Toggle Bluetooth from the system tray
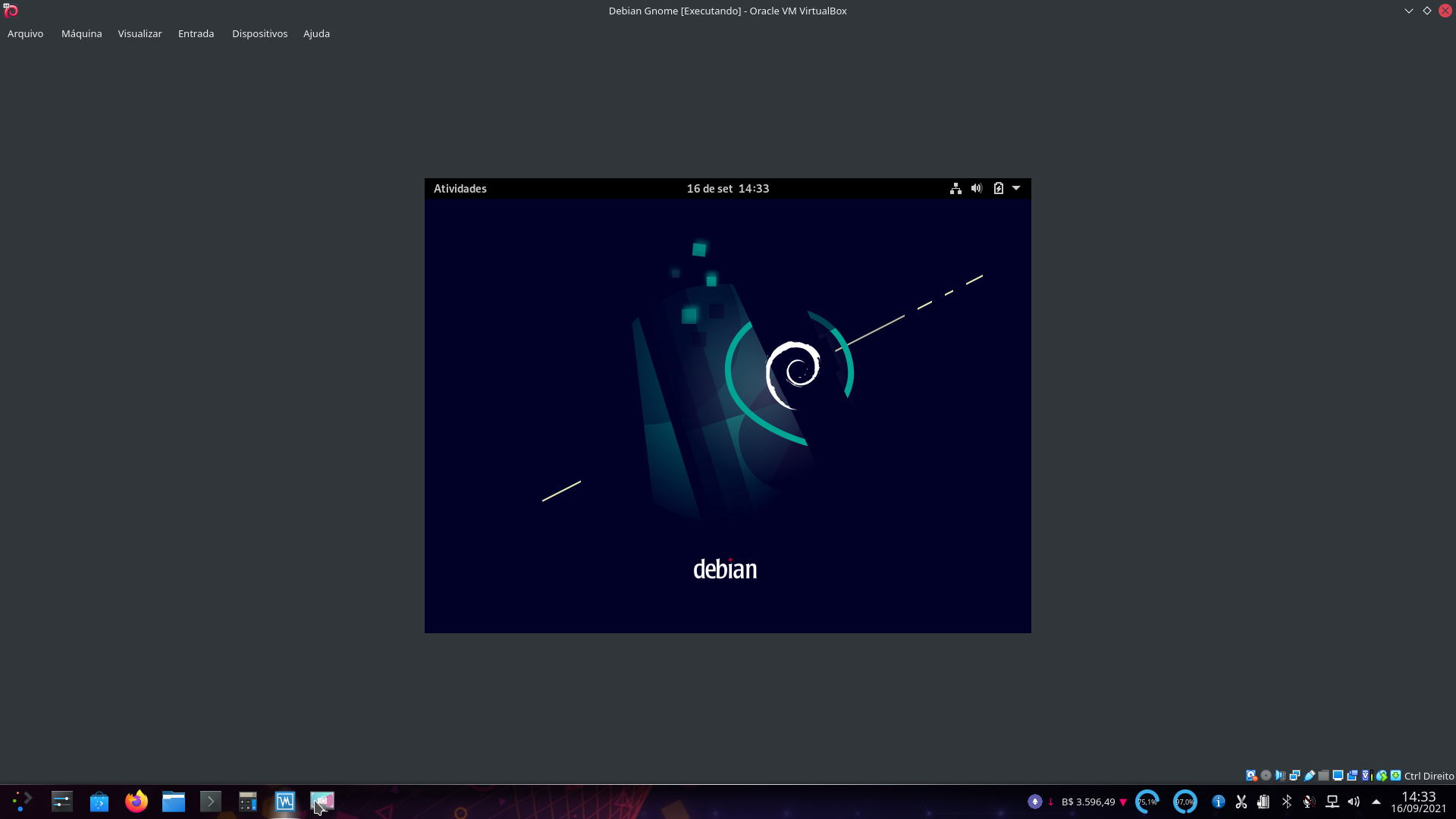This screenshot has height=819, width=1456. click(1287, 802)
